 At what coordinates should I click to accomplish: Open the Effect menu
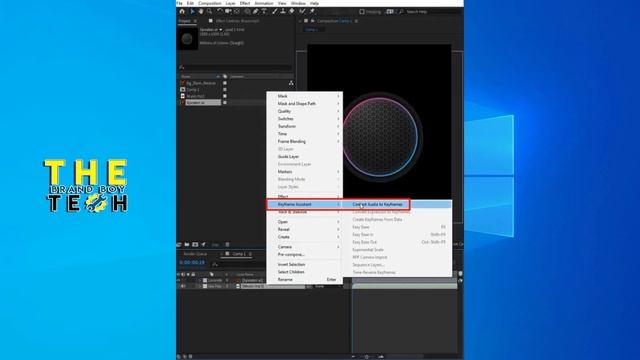245,3
